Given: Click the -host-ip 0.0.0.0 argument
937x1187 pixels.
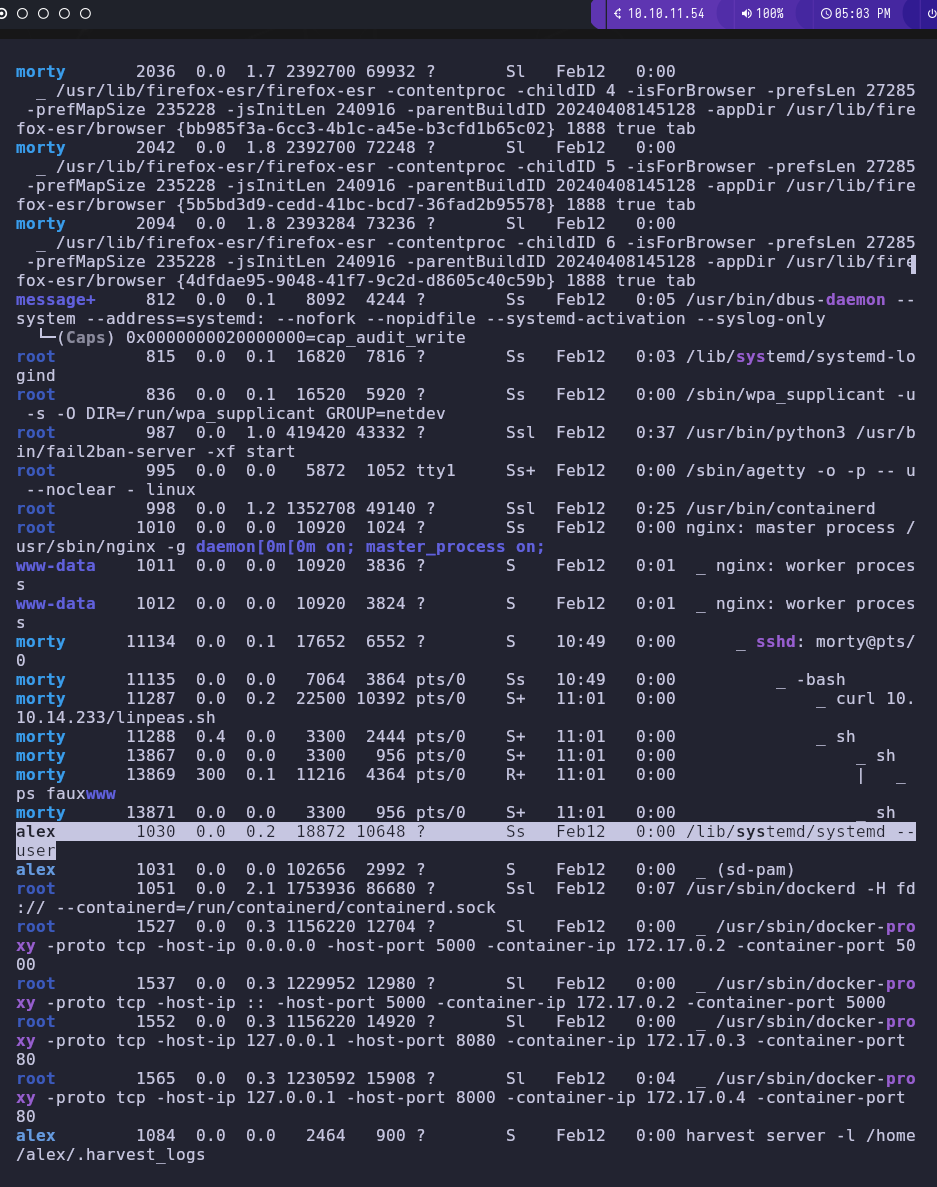Looking at the screenshot, I should point(235,946).
